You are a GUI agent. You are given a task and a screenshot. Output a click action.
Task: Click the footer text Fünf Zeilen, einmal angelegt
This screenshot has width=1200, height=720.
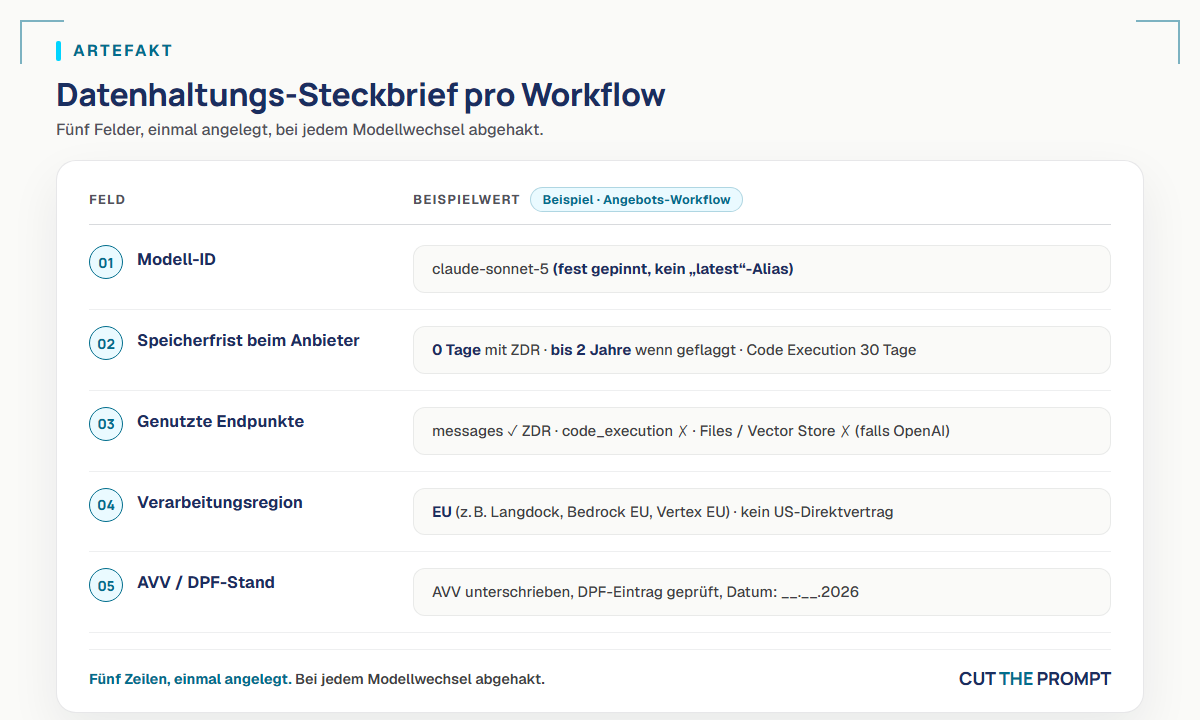(x=189, y=679)
